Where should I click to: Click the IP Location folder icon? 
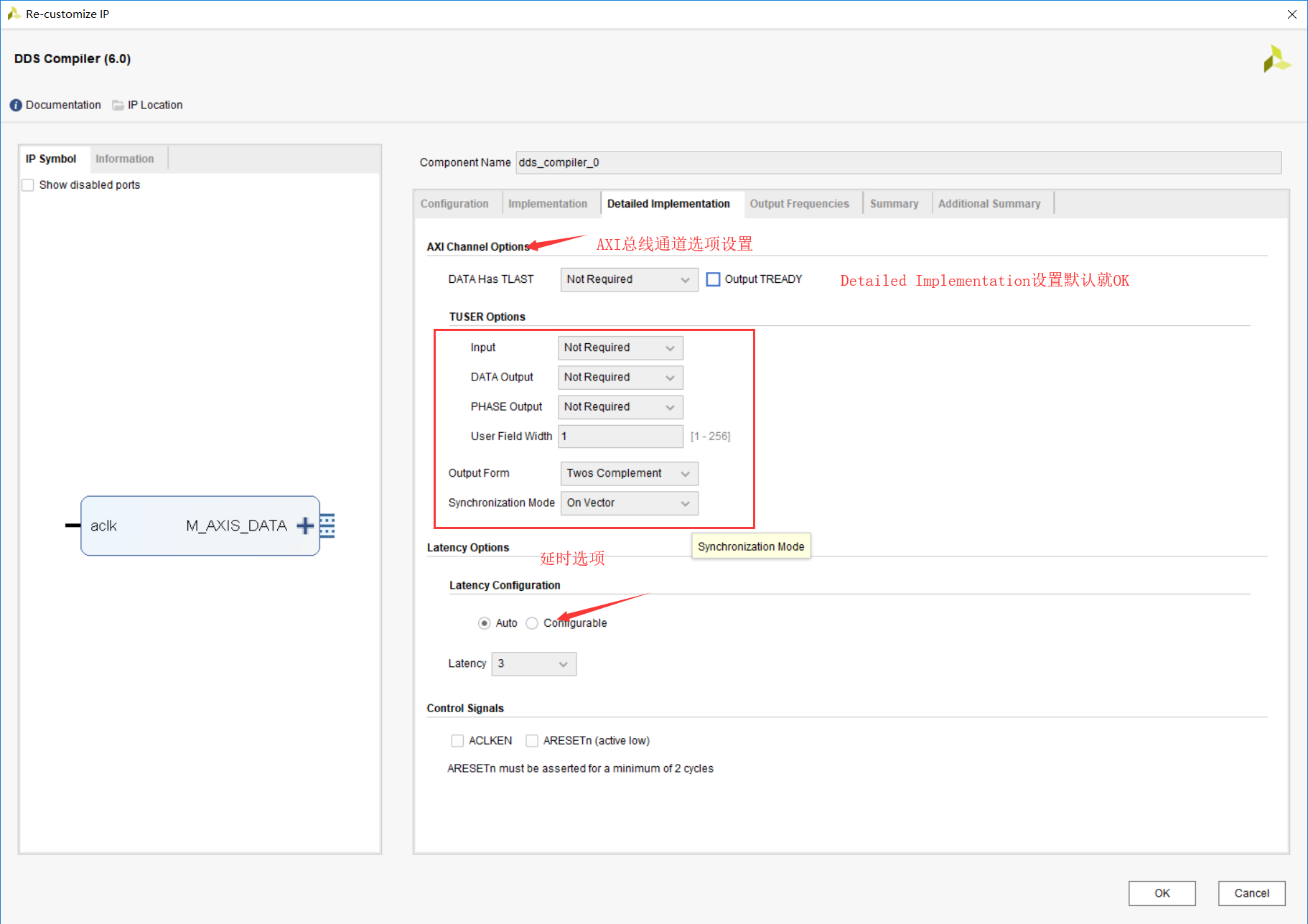(118, 106)
